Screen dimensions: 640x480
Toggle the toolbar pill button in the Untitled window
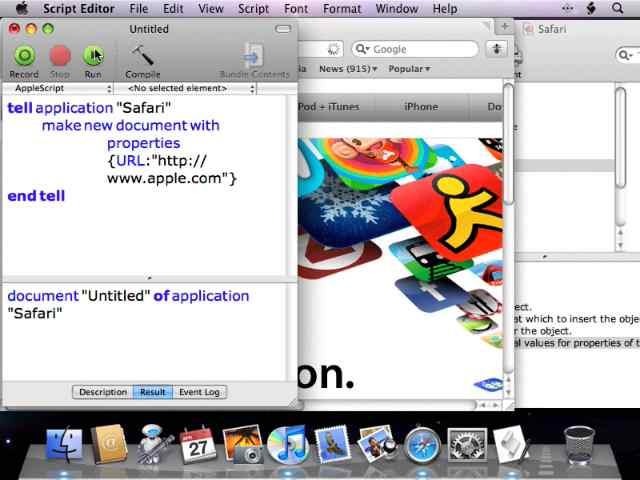tap(283, 29)
